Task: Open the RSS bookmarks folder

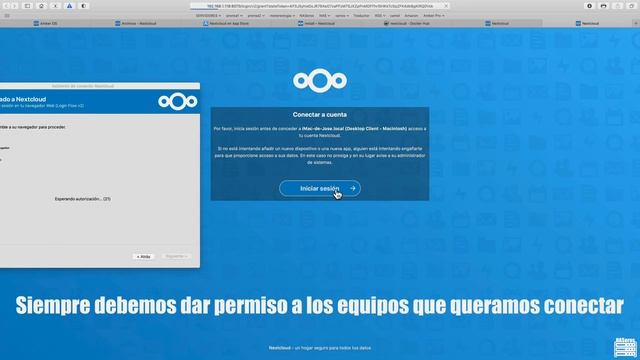Action: tap(380, 16)
